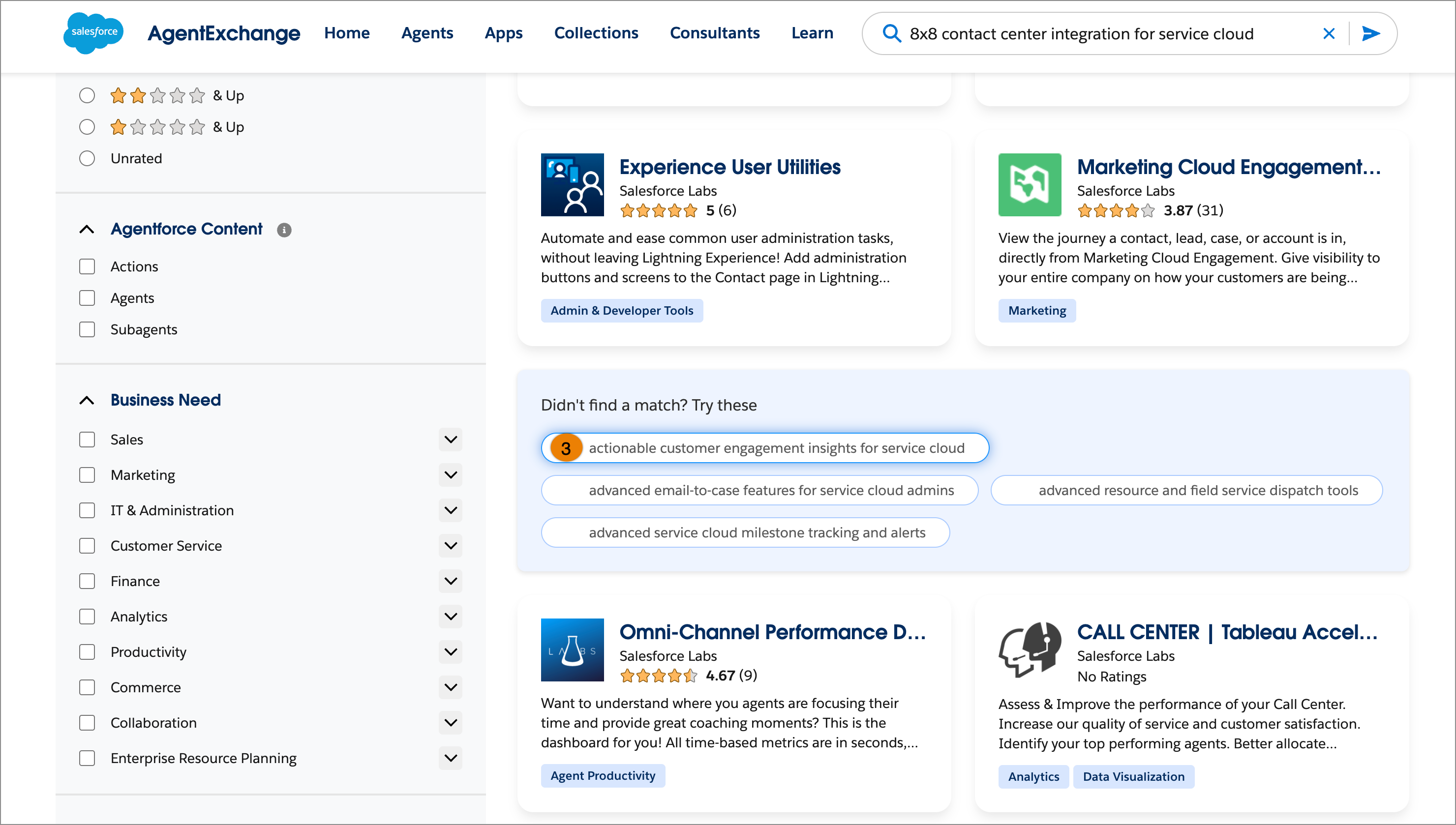Enable the Customer Service filter checkbox
This screenshot has height=825, width=1456.
(87, 546)
